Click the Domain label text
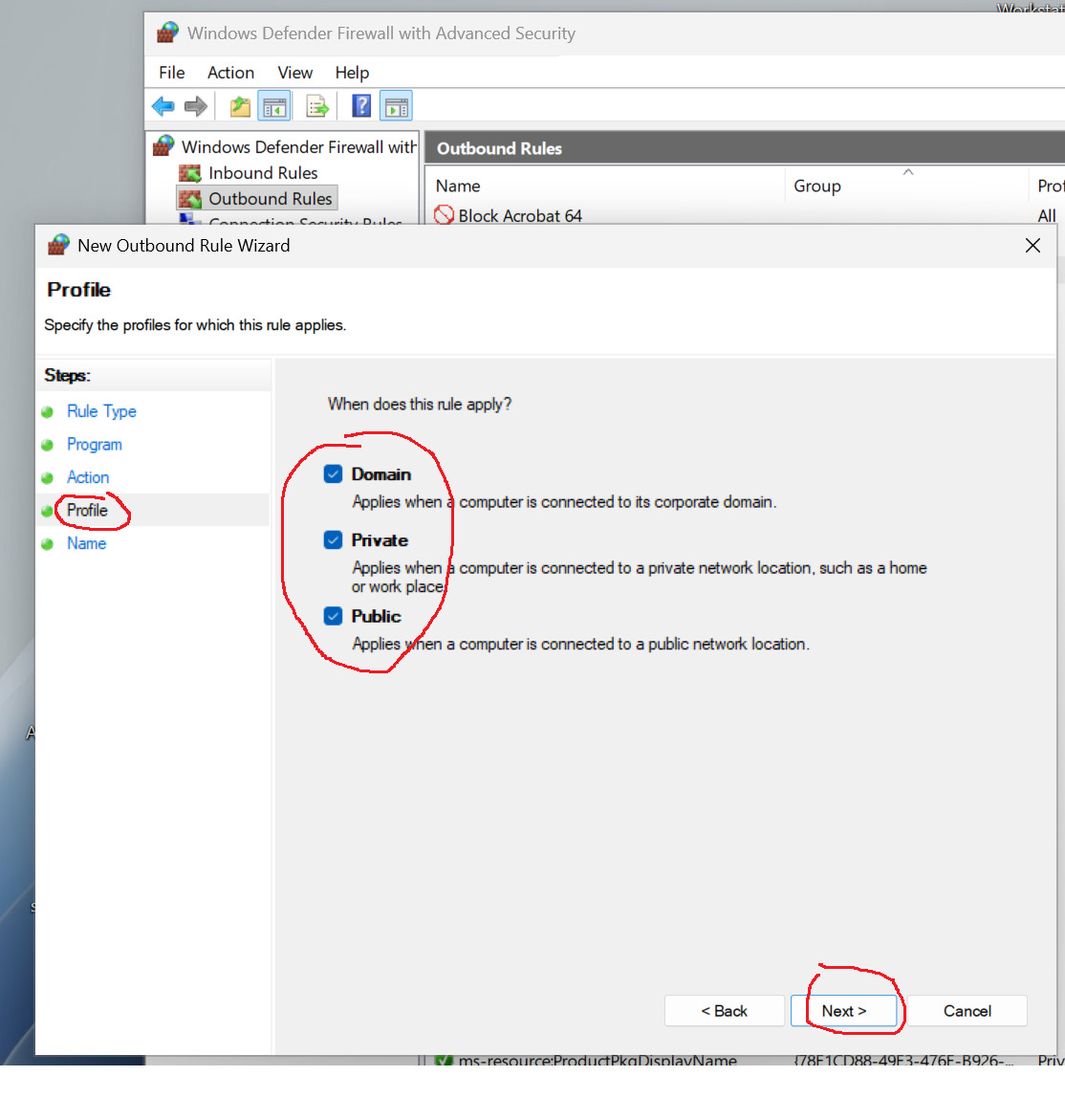 (381, 474)
